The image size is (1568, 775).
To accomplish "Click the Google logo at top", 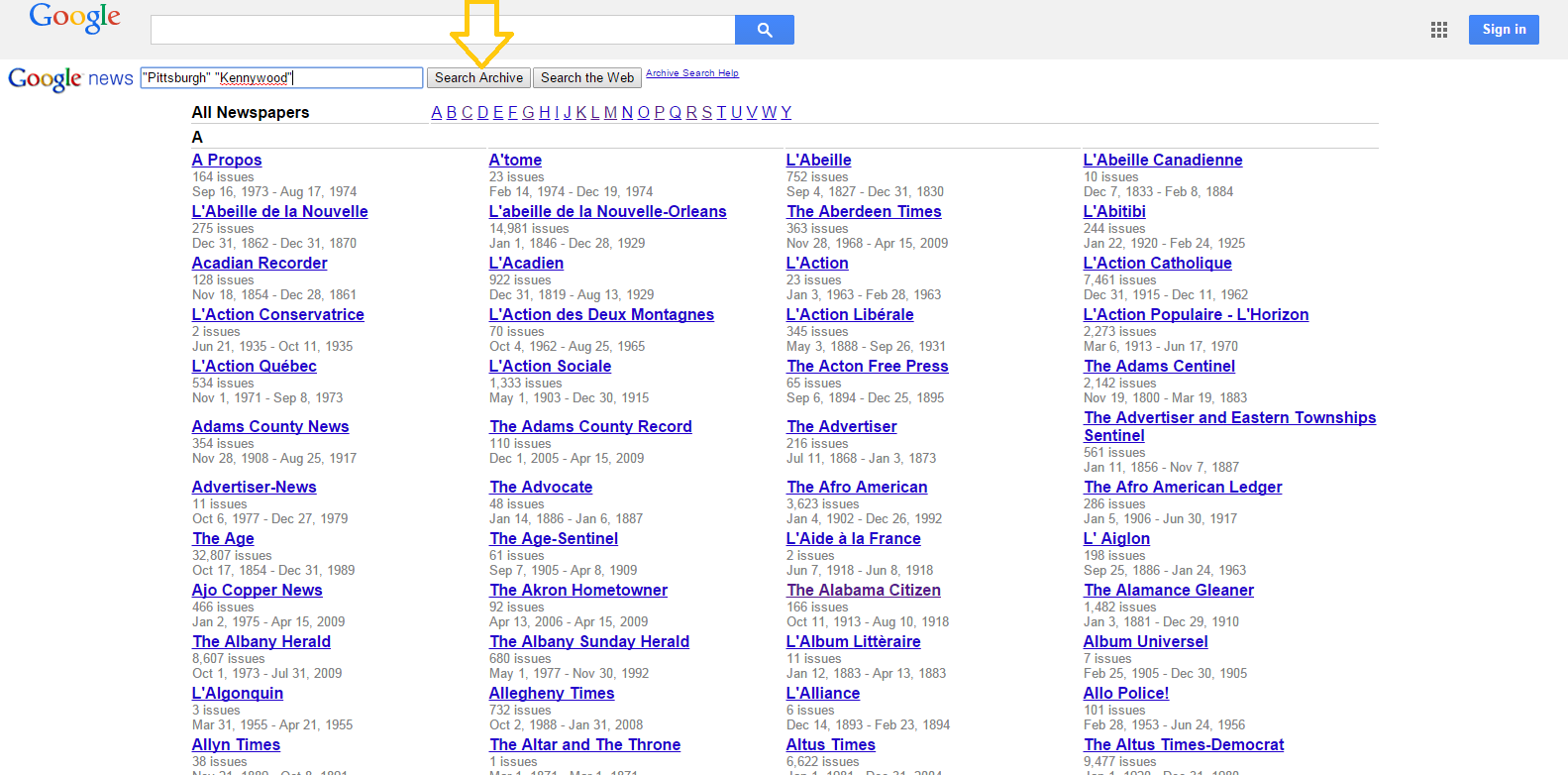I will point(75,19).
